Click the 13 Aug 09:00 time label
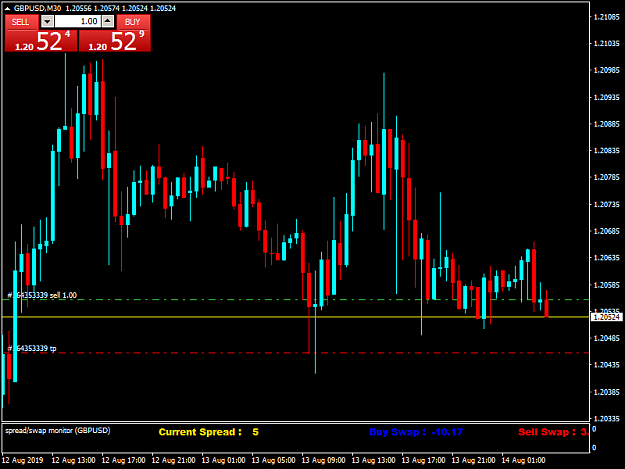This screenshot has width=625, height=469. (323, 460)
